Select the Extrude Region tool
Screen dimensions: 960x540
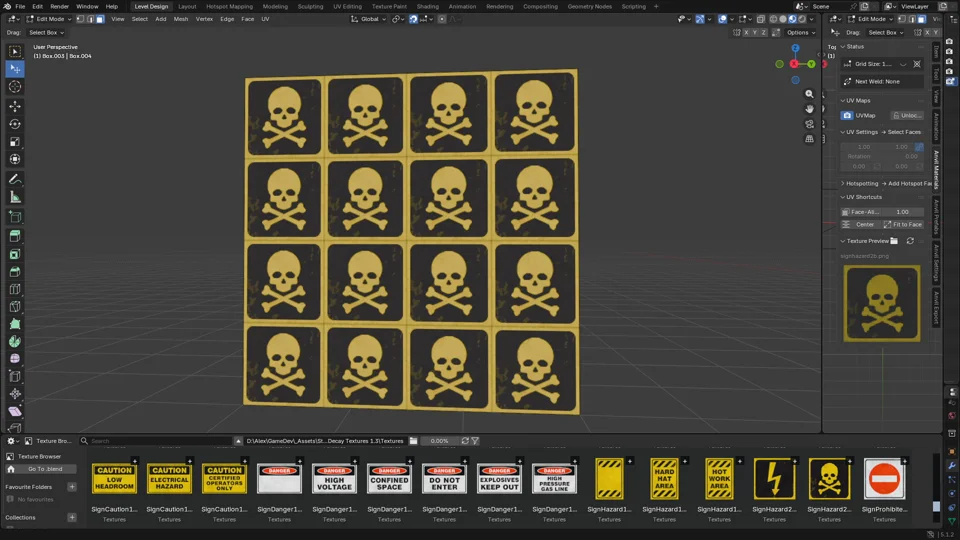(15, 236)
